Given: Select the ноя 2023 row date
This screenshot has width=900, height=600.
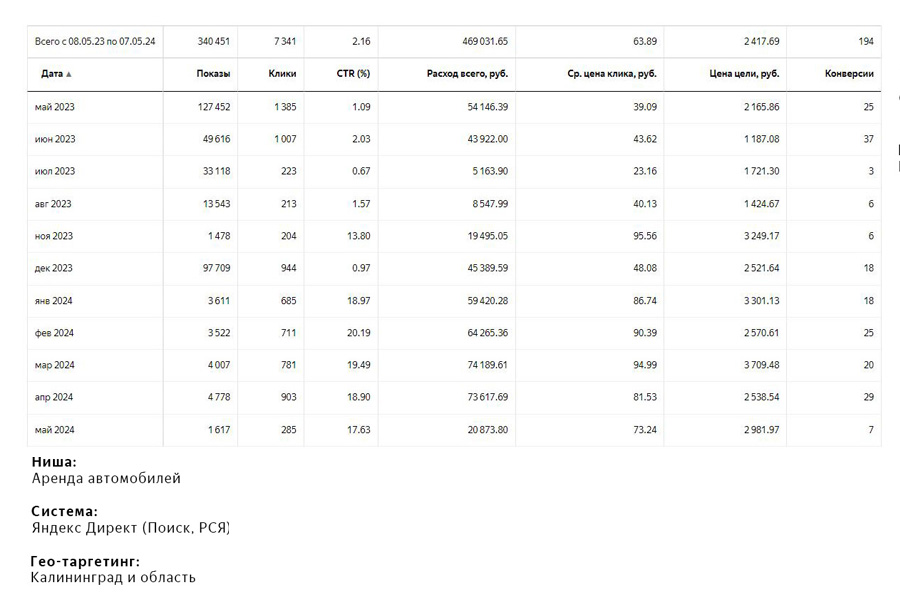Looking at the screenshot, I should click(54, 236).
